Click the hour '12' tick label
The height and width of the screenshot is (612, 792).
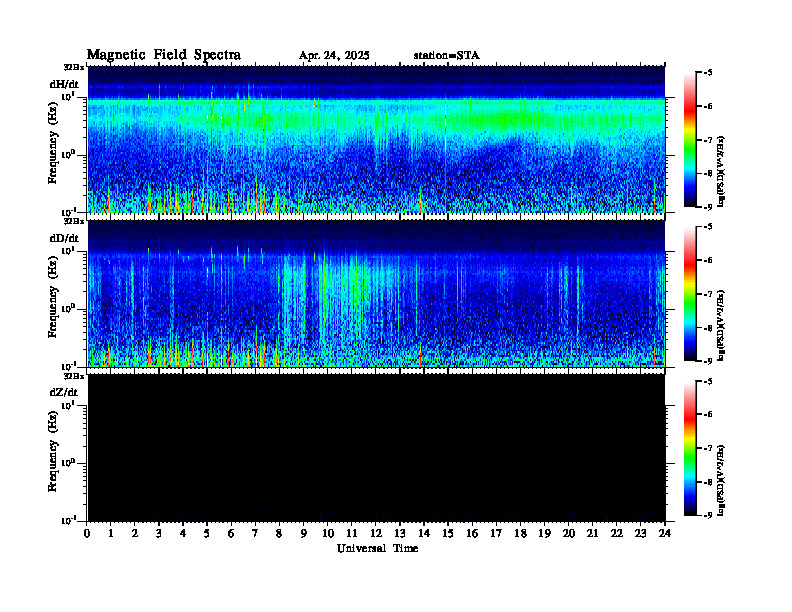376,533
